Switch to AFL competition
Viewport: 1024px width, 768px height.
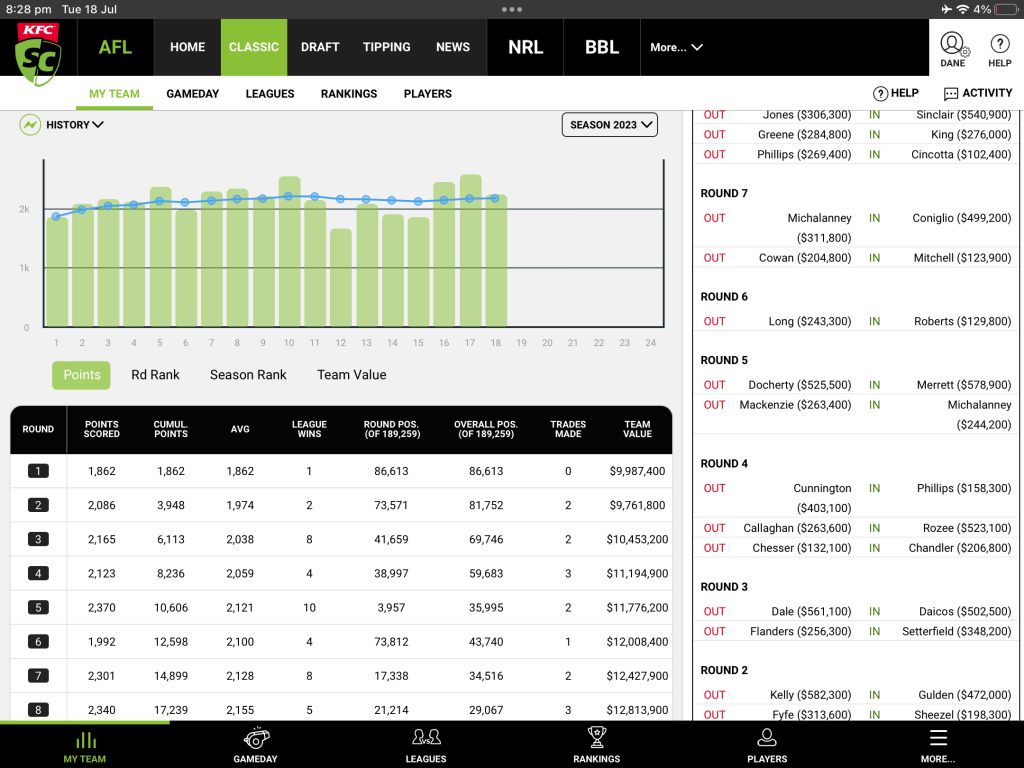[115, 47]
